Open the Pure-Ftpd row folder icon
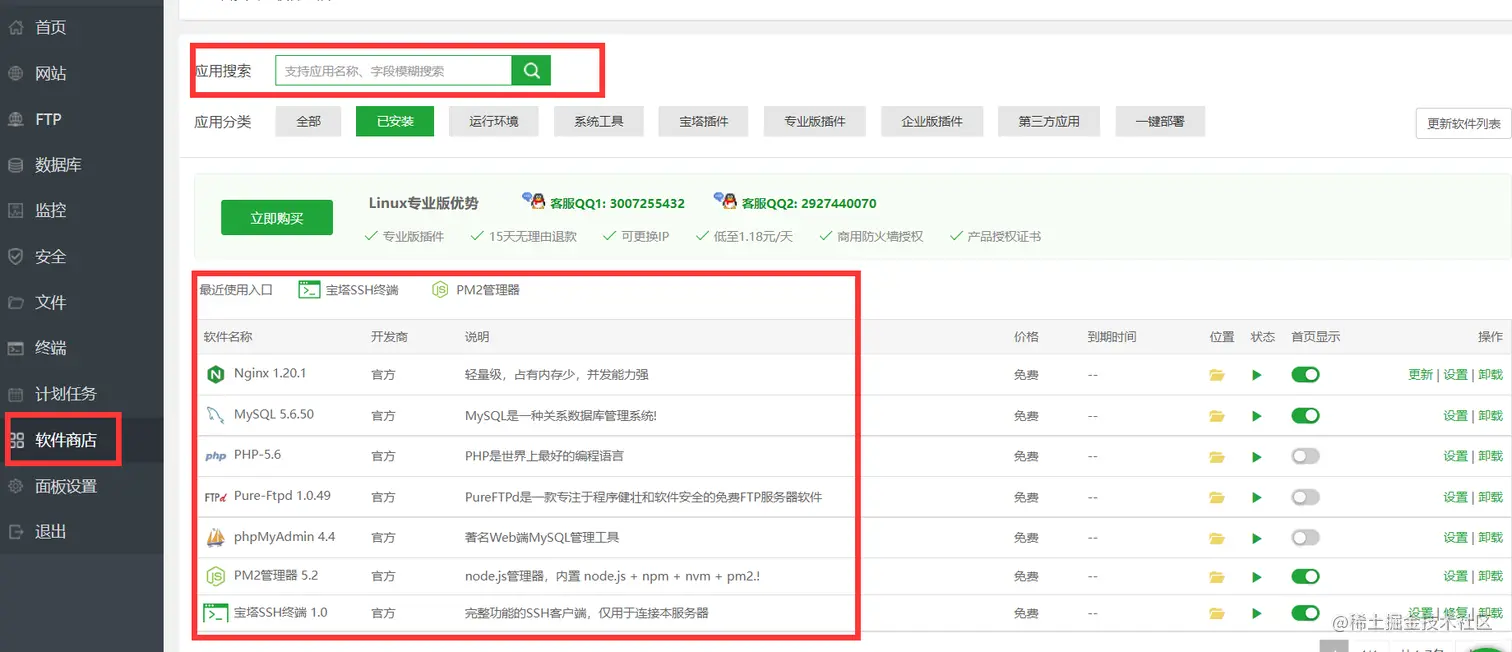The width and height of the screenshot is (1512, 652). point(1217,497)
